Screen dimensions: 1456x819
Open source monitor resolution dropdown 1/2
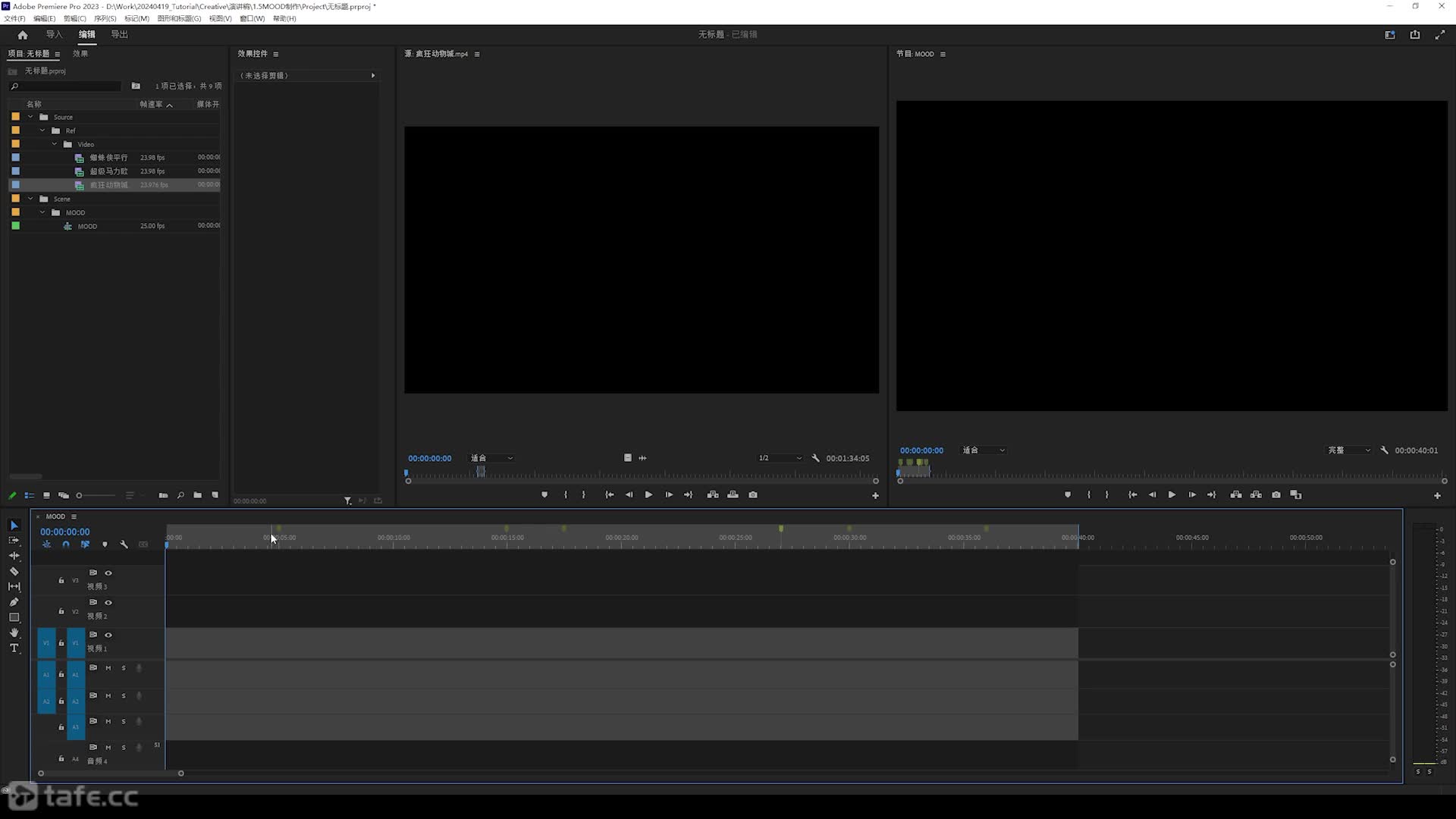pos(780,458)
